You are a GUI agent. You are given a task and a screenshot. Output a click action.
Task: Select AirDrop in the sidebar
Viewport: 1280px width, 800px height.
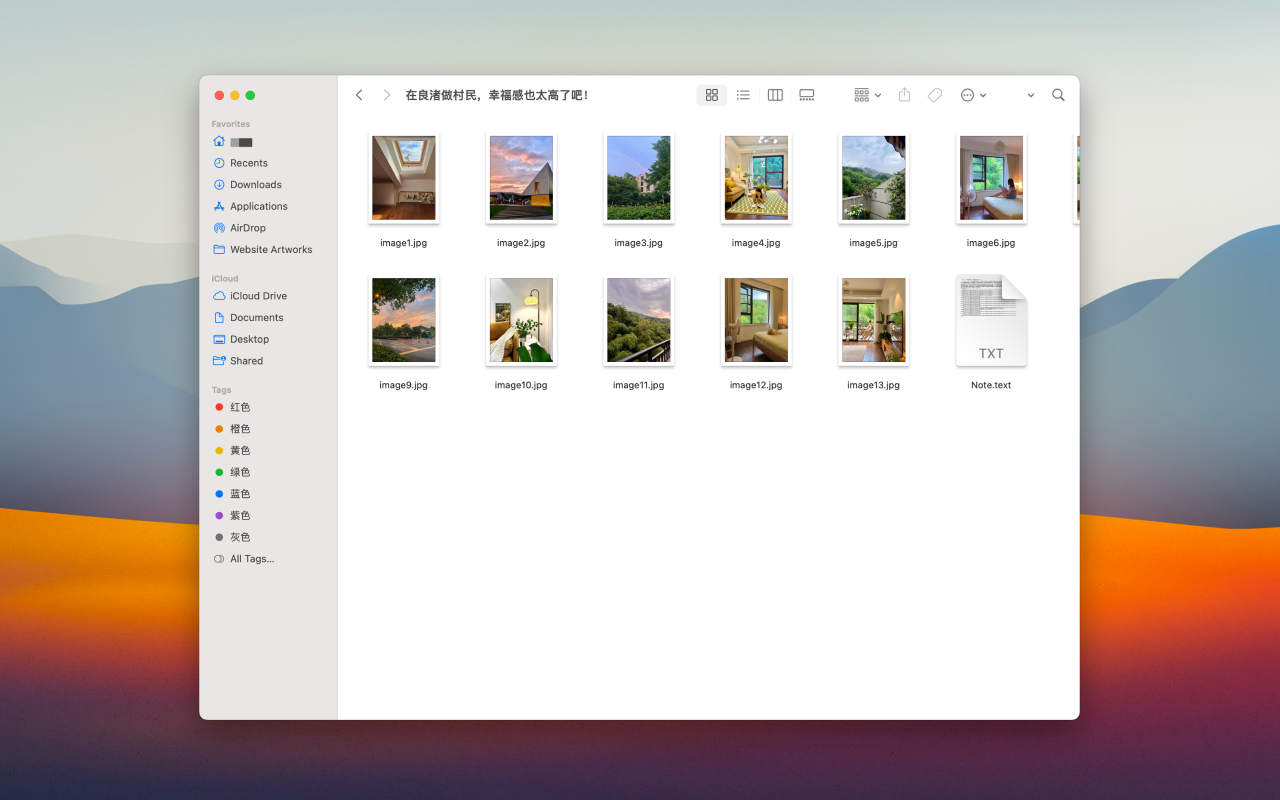pos(239,228)
